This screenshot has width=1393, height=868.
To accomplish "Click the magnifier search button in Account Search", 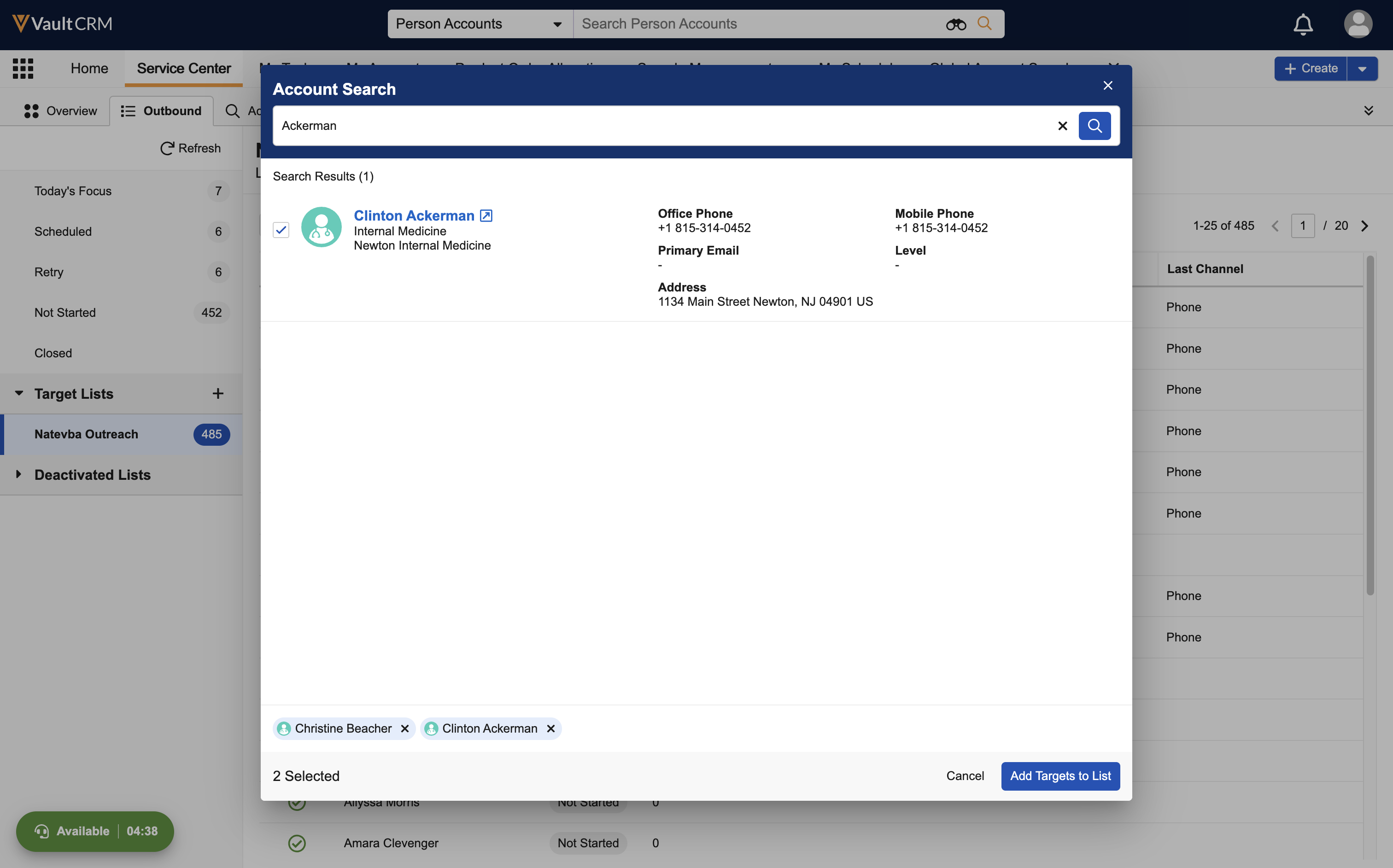I will point(1094,126).
